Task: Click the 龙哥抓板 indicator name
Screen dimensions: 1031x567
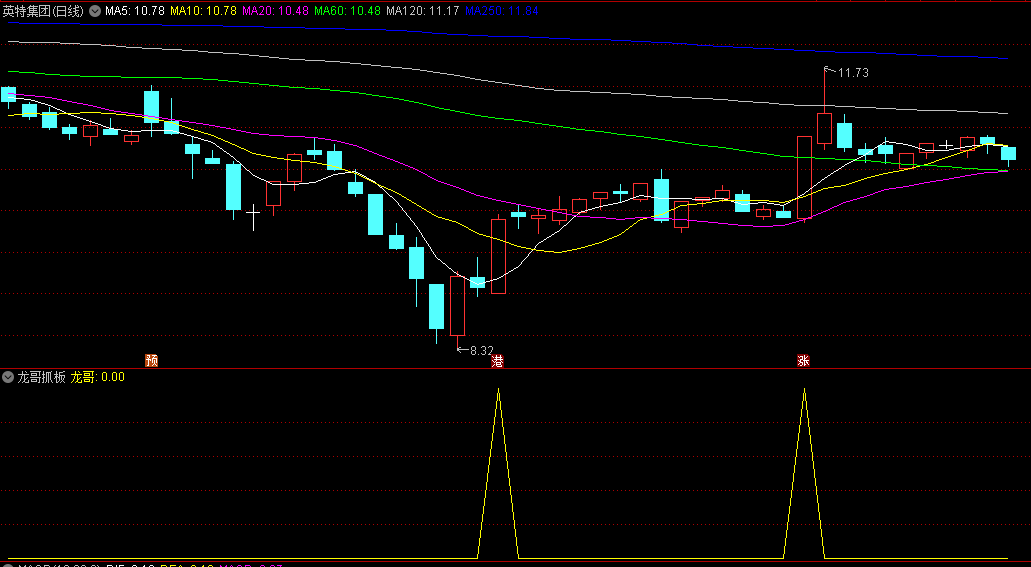Action: click(x=41, y=377)
